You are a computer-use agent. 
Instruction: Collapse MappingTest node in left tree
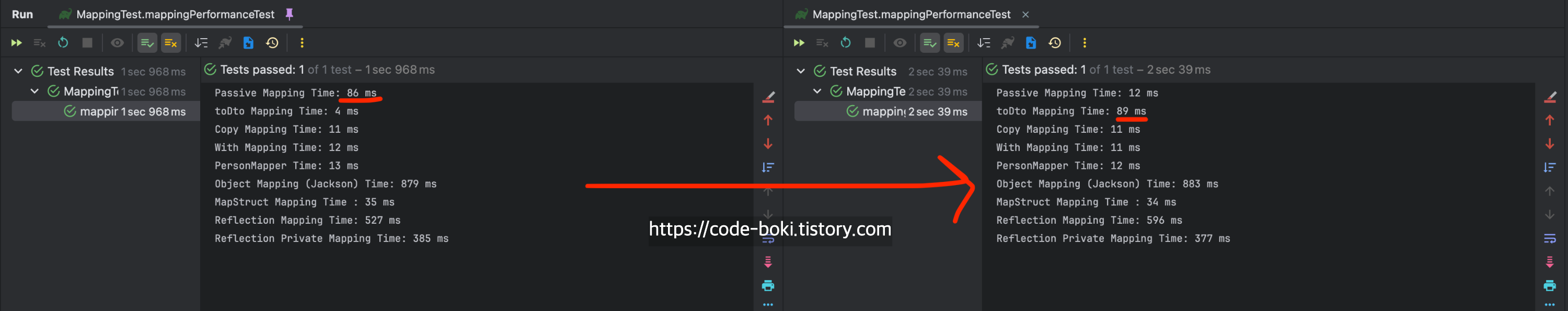(34, 91)
